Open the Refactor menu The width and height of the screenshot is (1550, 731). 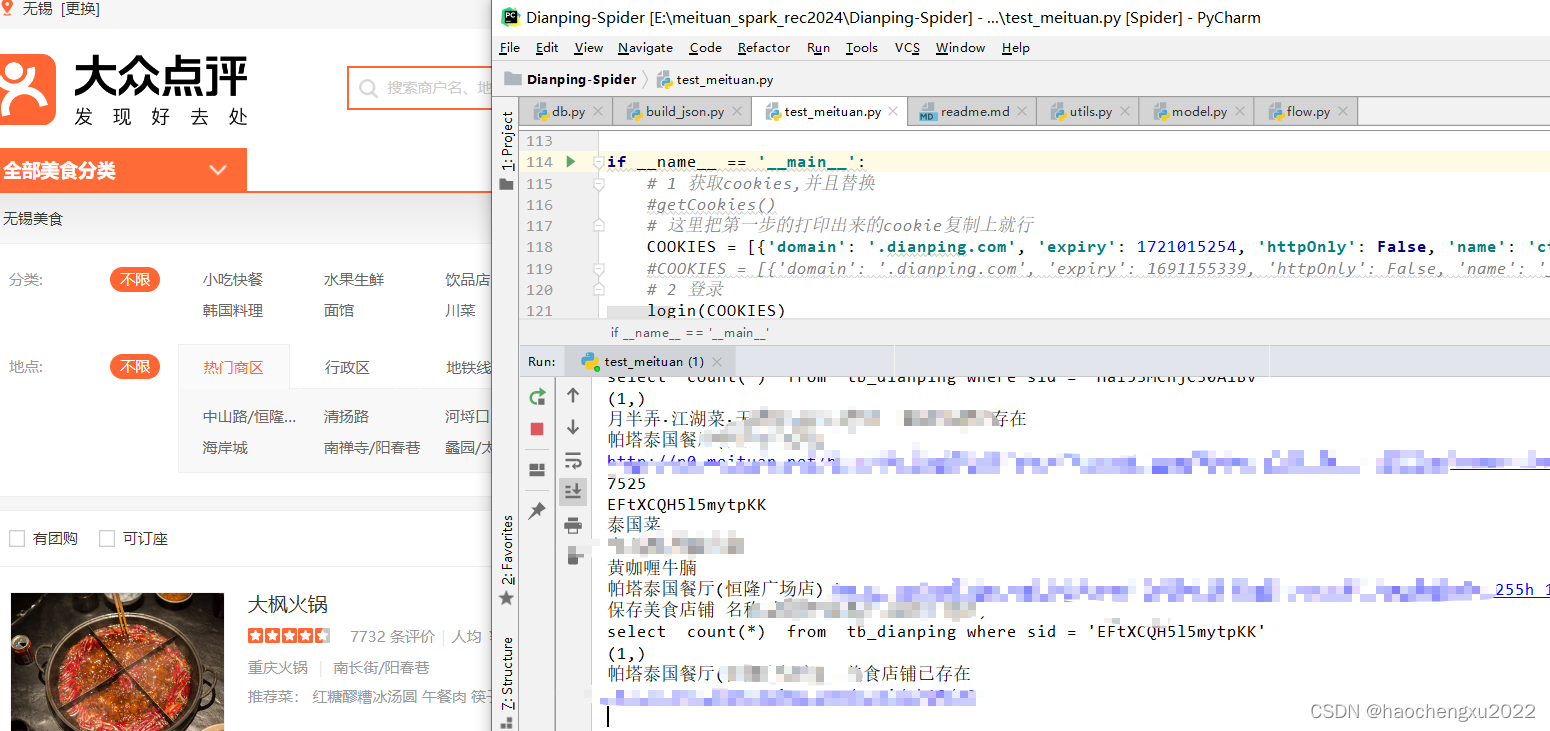click(764, 47)
